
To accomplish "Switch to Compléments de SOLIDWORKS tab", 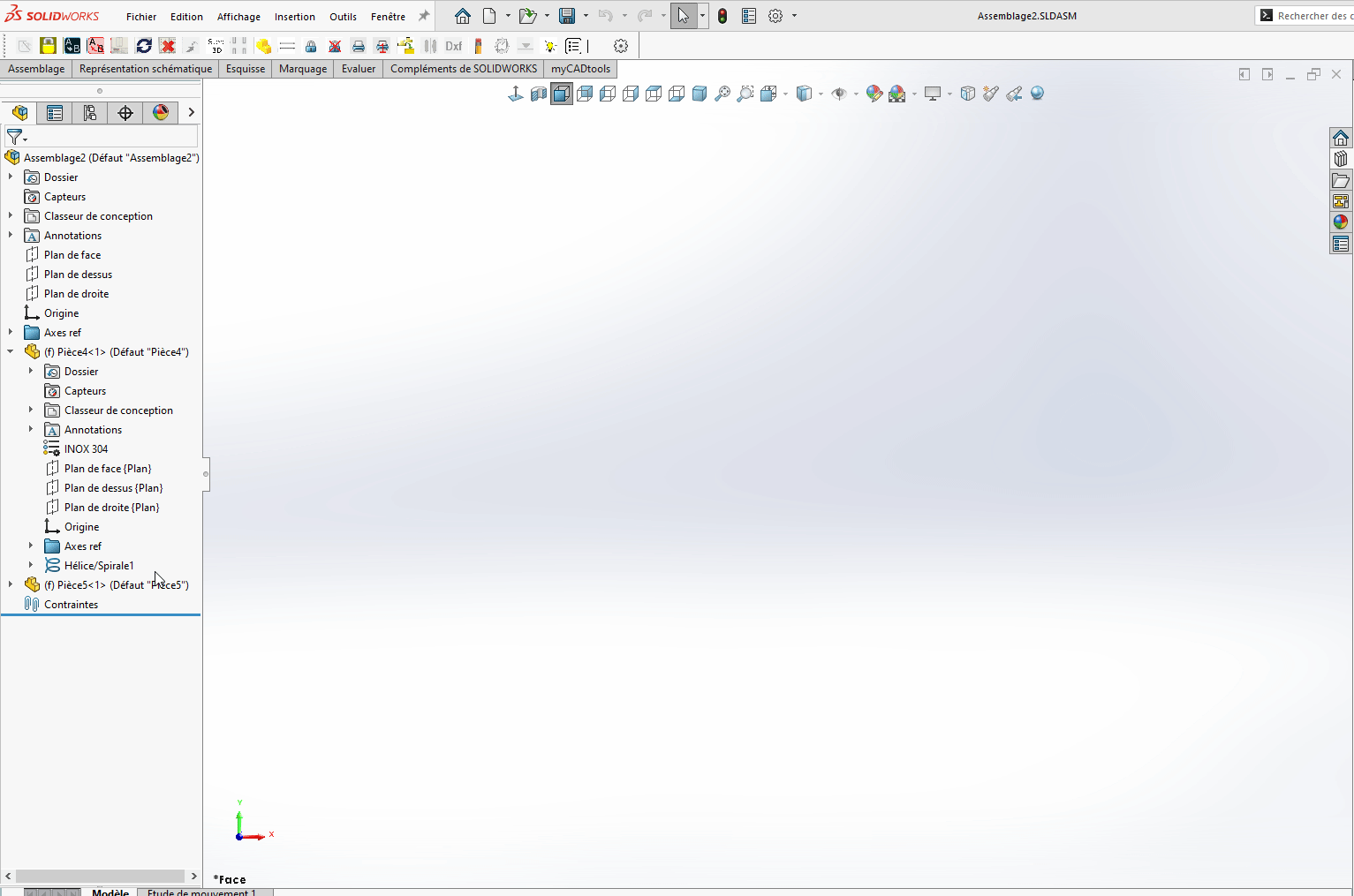I will pyautogui.click(x=464, y=69).
